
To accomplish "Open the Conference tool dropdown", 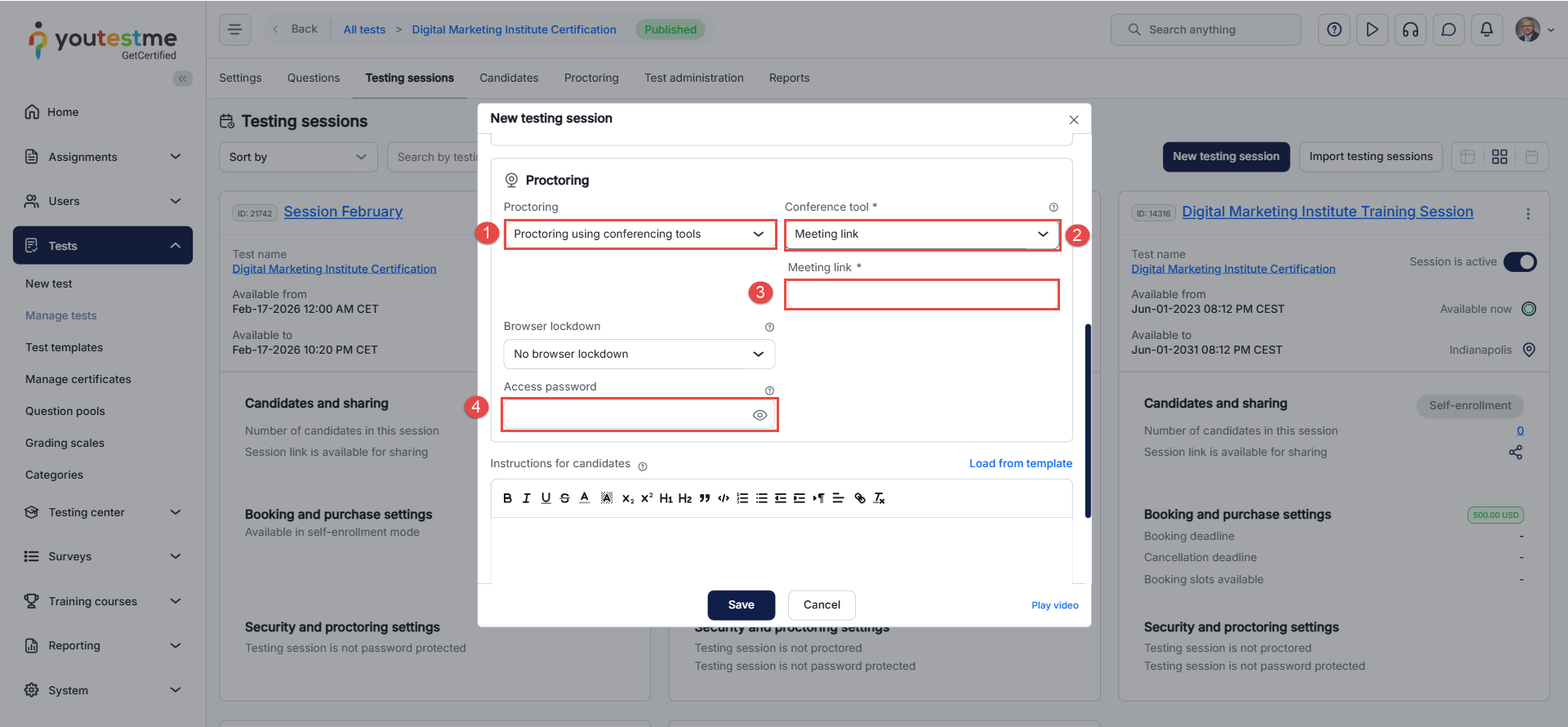I will tap(921, 234).
